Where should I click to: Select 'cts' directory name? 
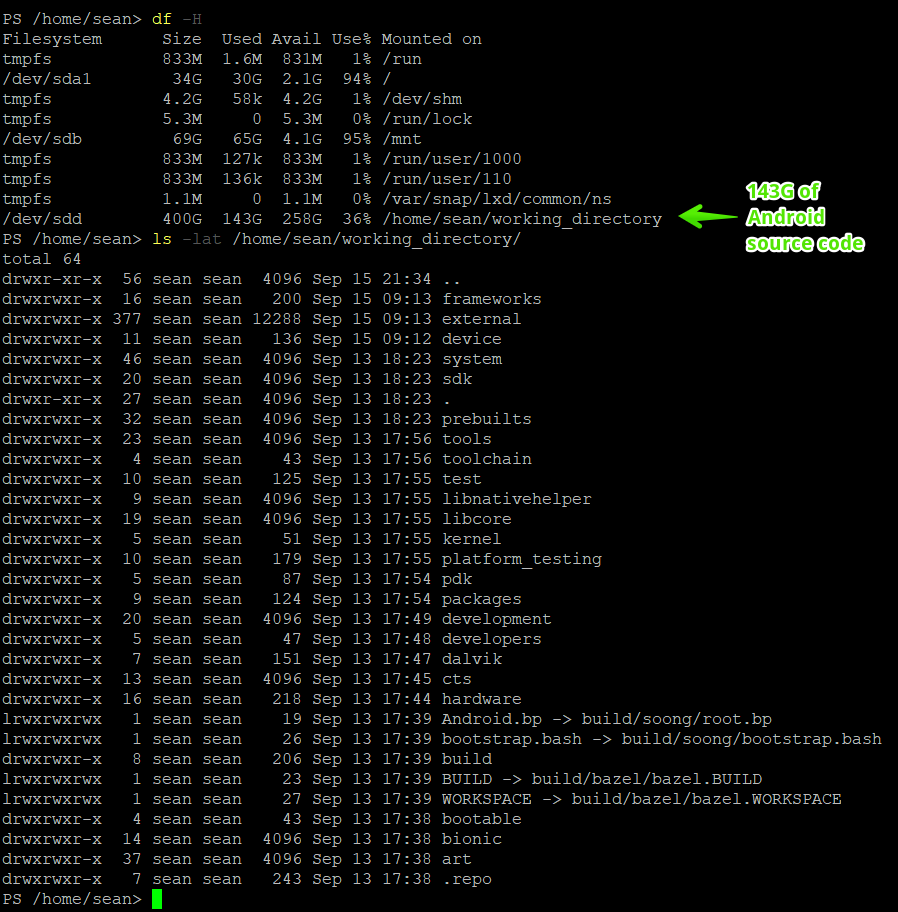(457, 679)
